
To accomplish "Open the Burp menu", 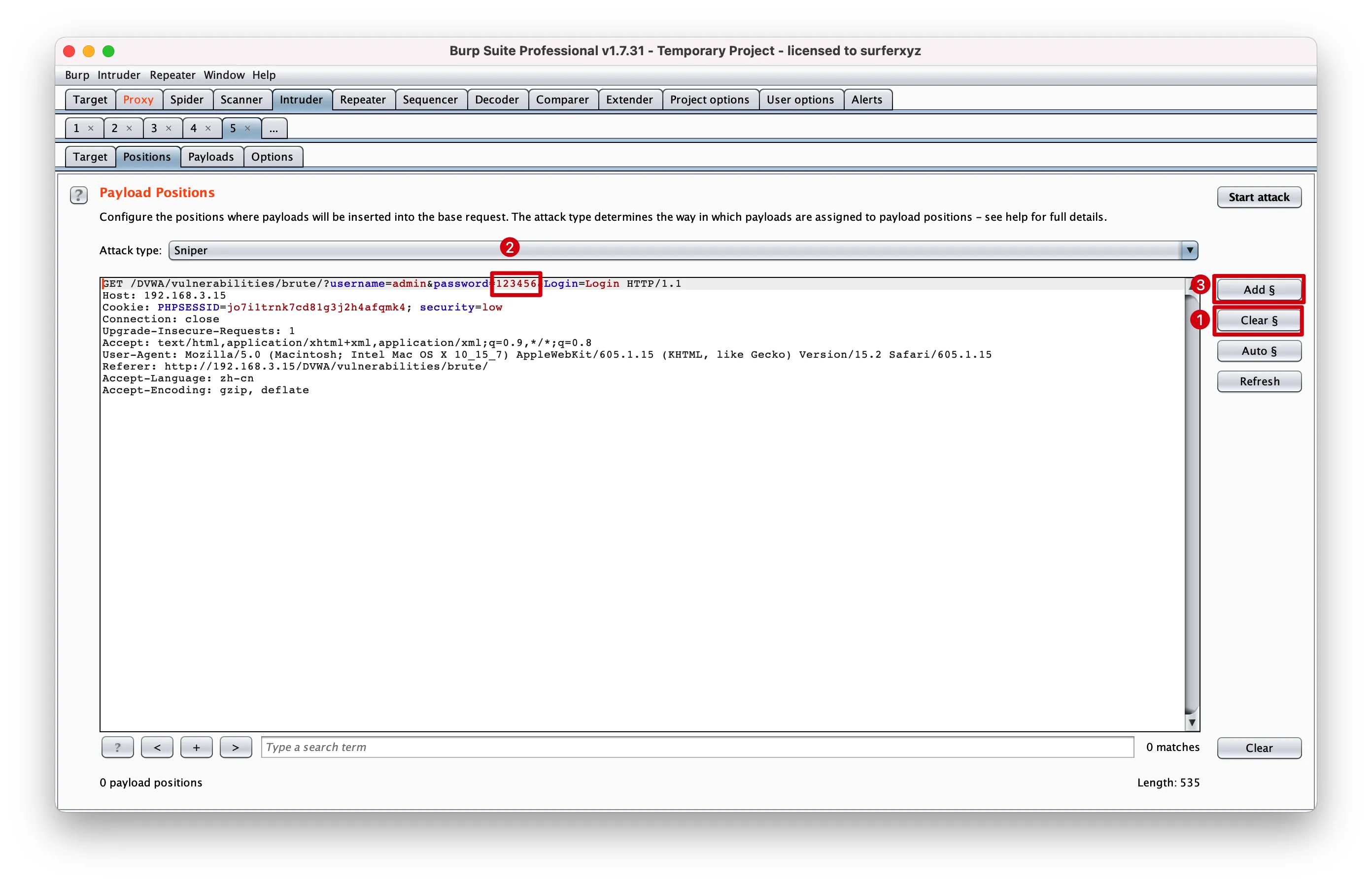I will (77, 75).
